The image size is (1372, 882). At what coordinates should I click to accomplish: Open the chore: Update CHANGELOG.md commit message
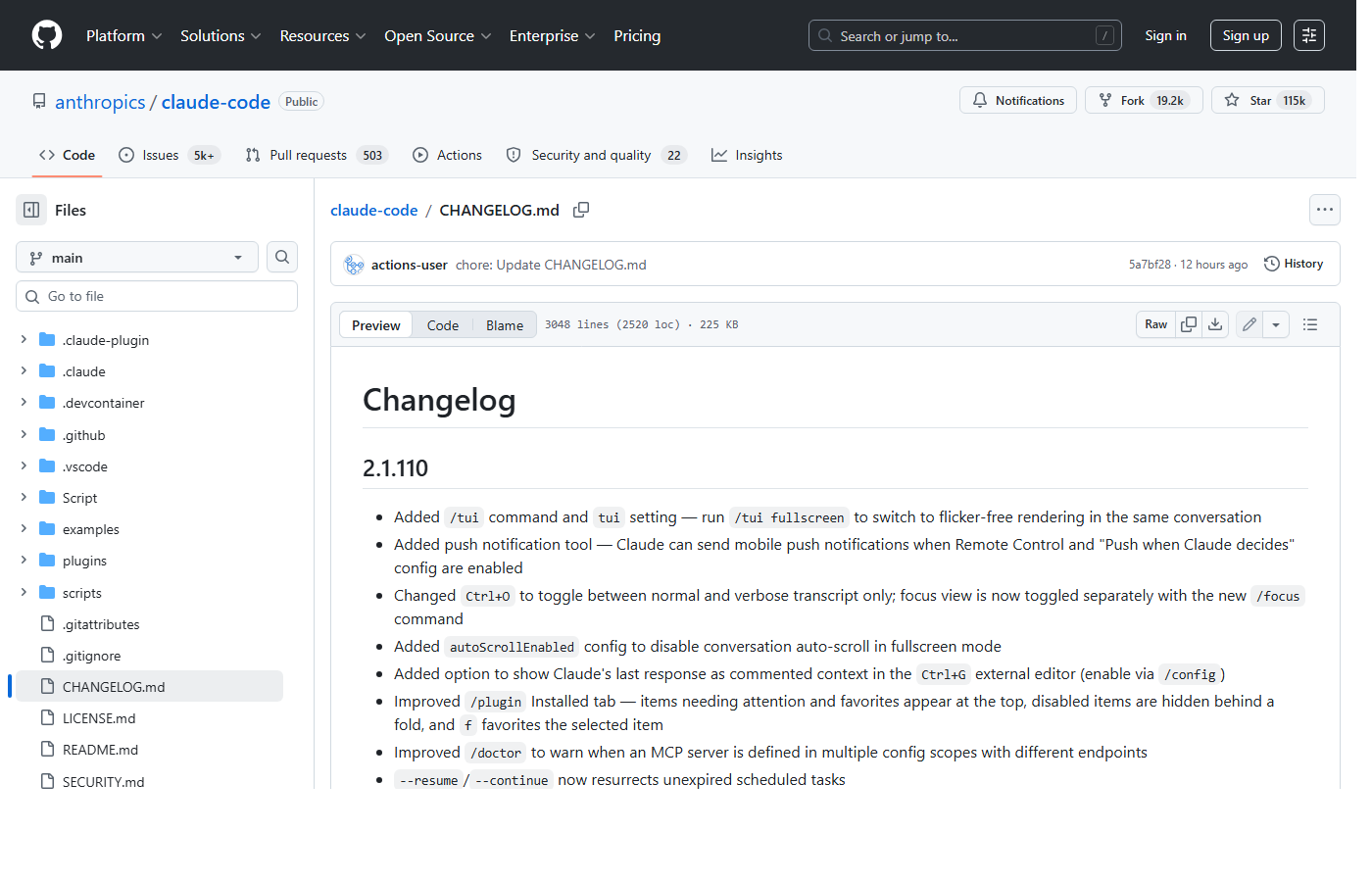pos(551,265)
